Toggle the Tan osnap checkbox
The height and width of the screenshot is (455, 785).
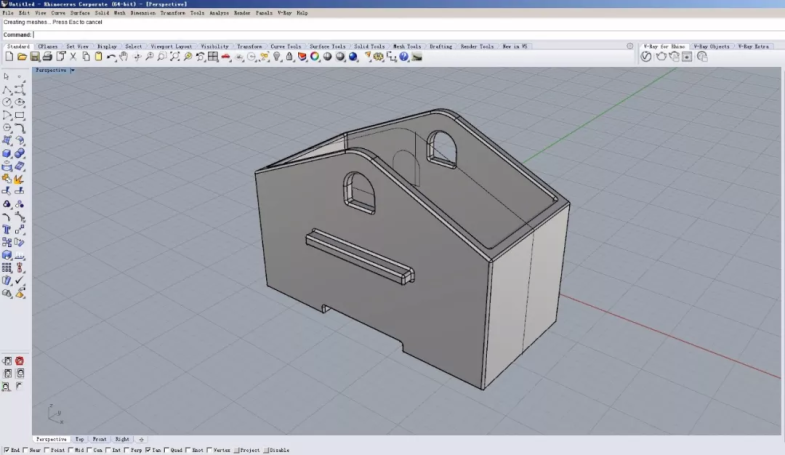(x=148, y=451)
